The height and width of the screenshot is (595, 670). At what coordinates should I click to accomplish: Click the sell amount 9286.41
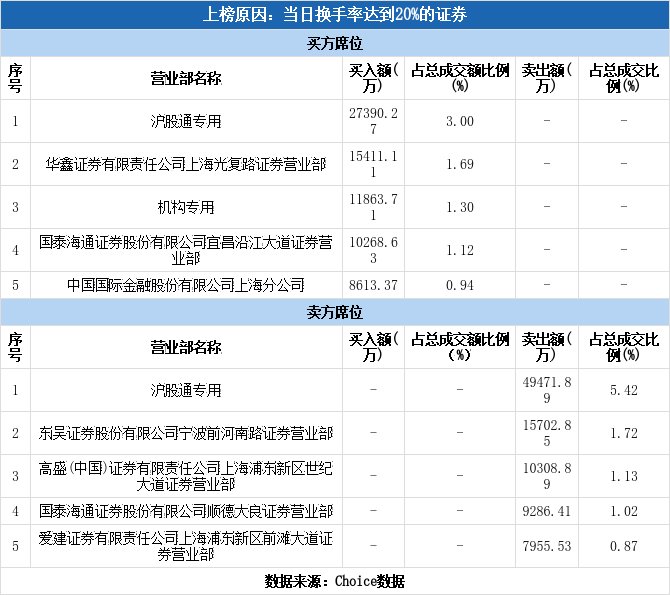pos(547,511)
